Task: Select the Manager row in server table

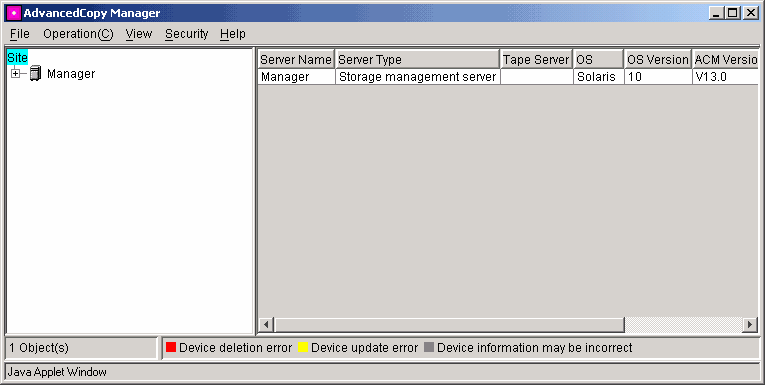Action: click(x=508, y=77)
